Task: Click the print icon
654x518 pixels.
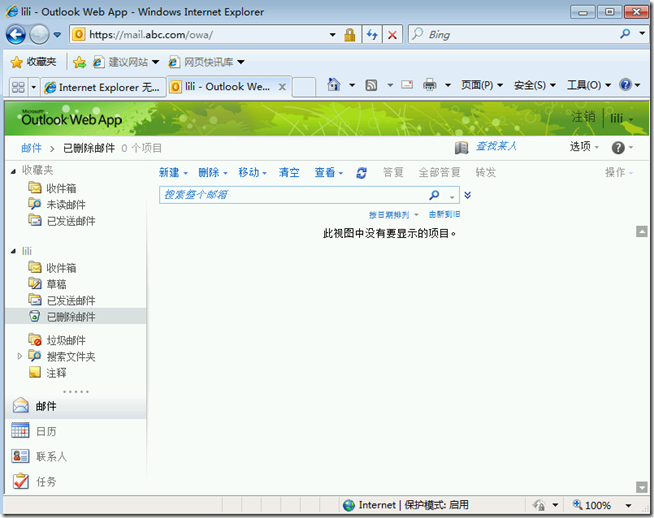Action: [429, 85]
